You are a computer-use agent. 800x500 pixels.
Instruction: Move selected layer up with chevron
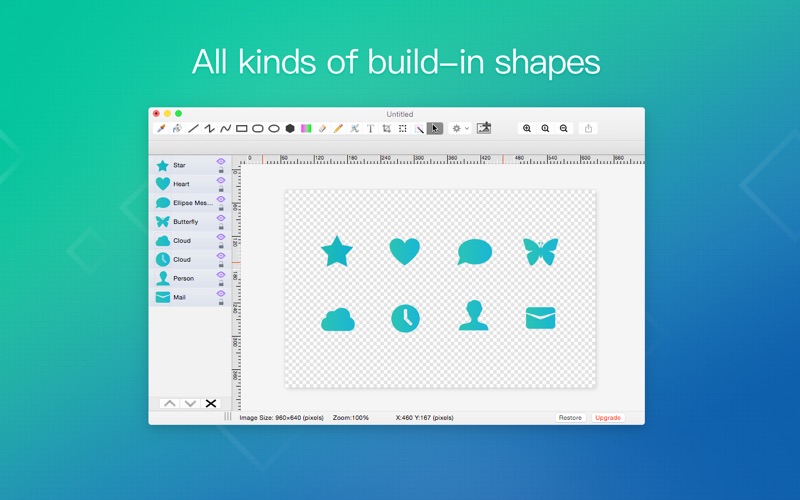tap(169, 403)
